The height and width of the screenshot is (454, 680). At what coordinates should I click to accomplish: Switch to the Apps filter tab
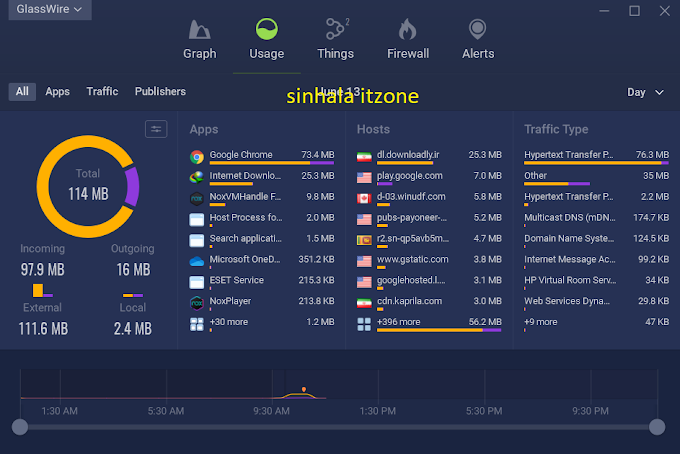click(x=58, y=91)
